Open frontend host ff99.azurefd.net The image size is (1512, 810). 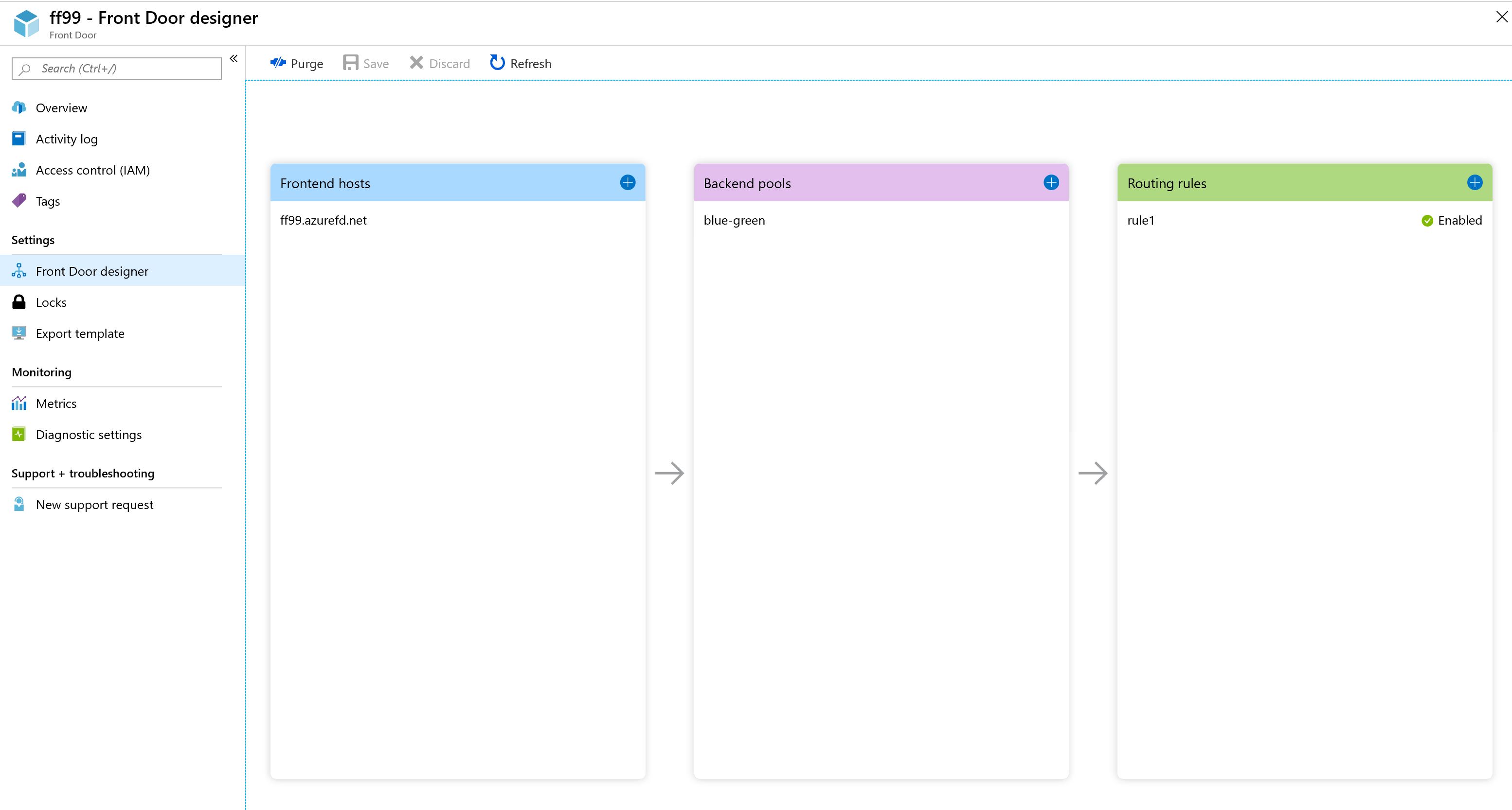pyautogui.click(x=324, y=221)
